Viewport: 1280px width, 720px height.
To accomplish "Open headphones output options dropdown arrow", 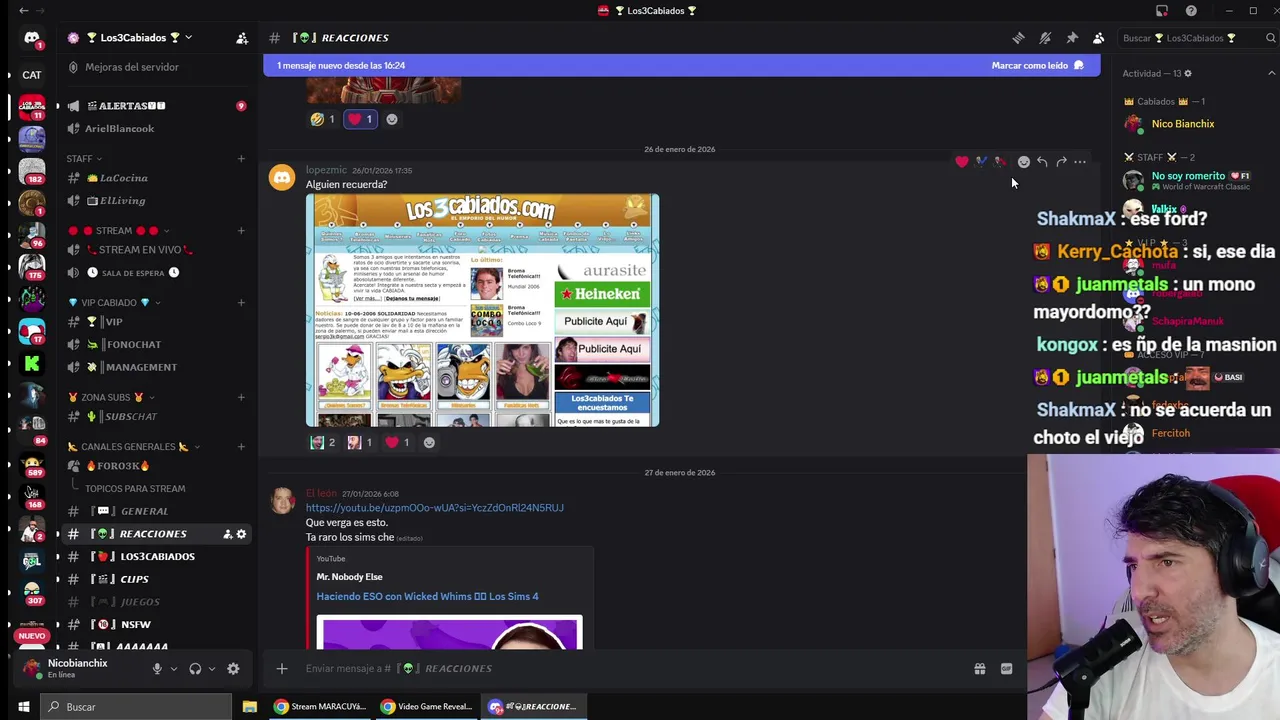I will point(211,669).
